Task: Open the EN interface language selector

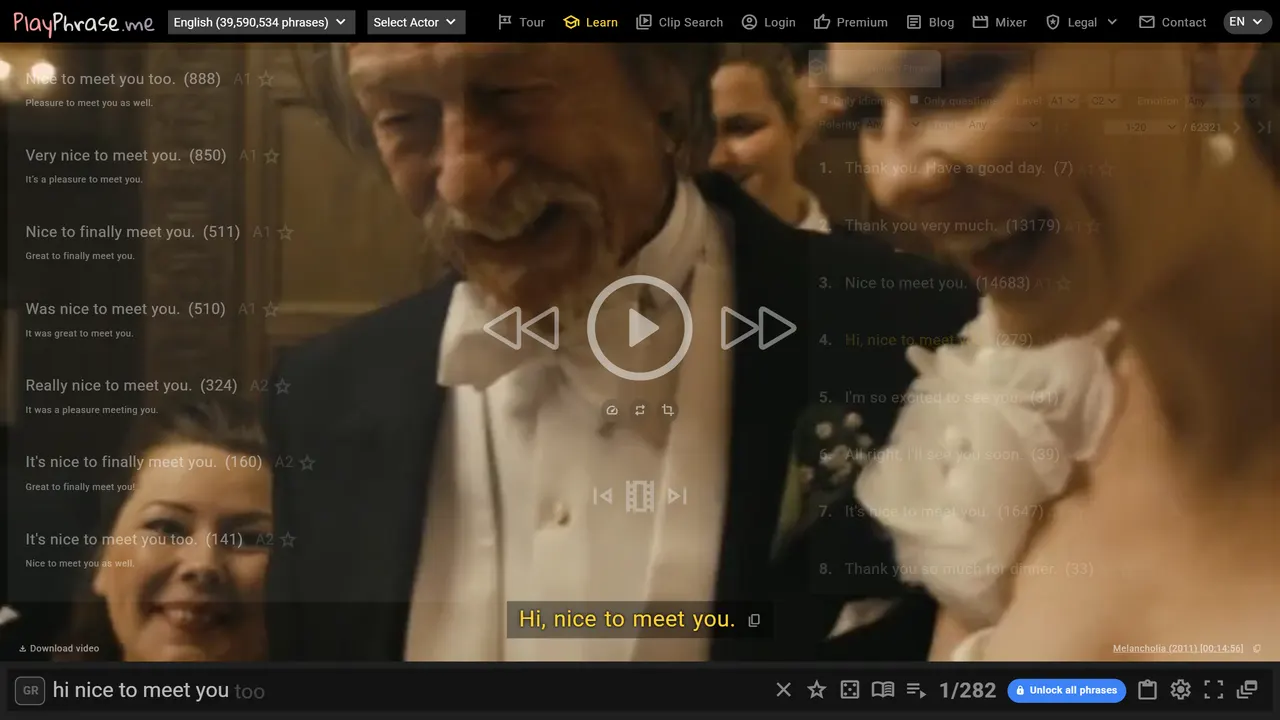Action: (x=1247, y=22)
